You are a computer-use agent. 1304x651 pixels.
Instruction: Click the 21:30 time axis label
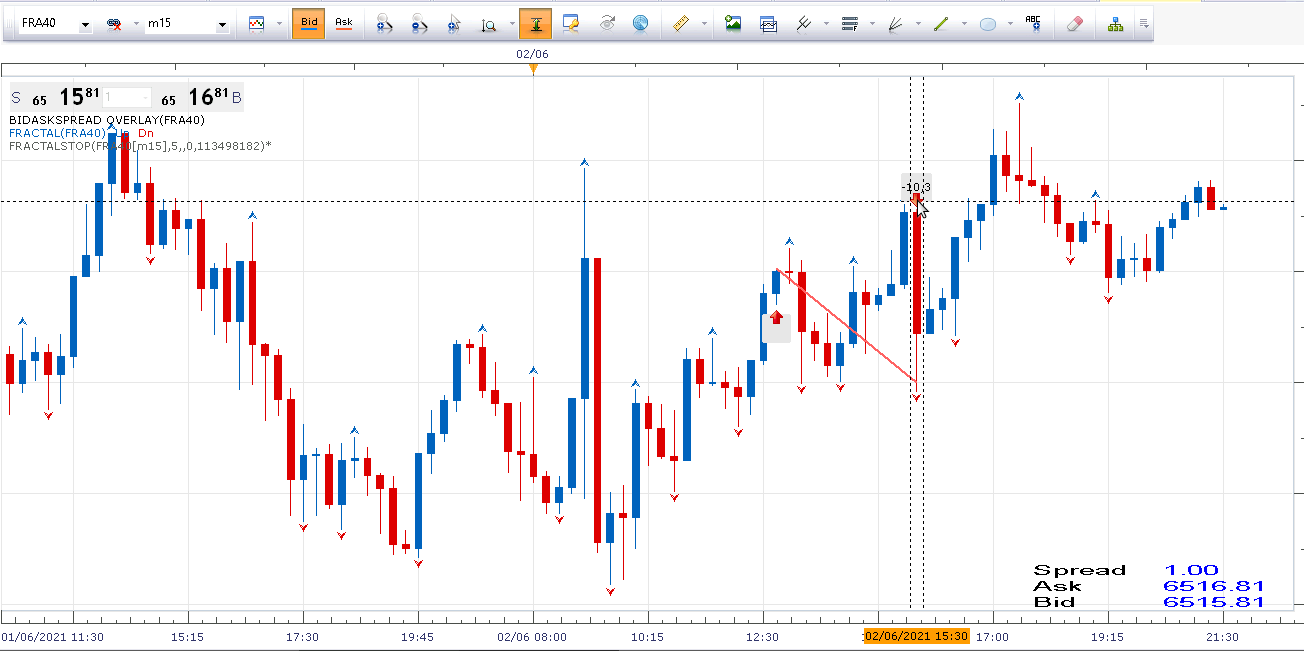1222,637
